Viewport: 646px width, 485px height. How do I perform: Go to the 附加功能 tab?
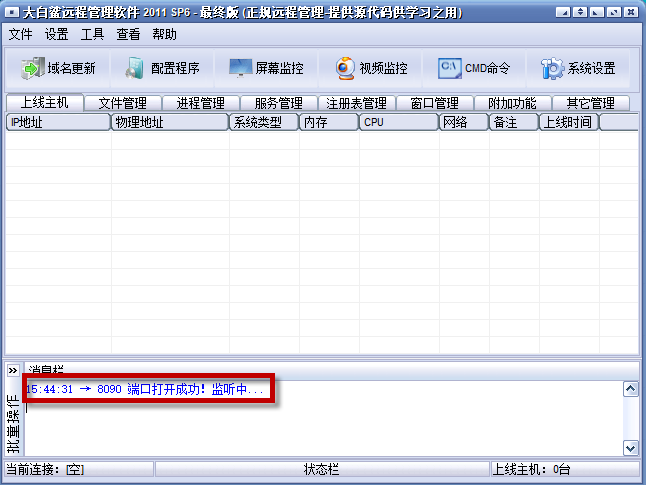(512, 103)
